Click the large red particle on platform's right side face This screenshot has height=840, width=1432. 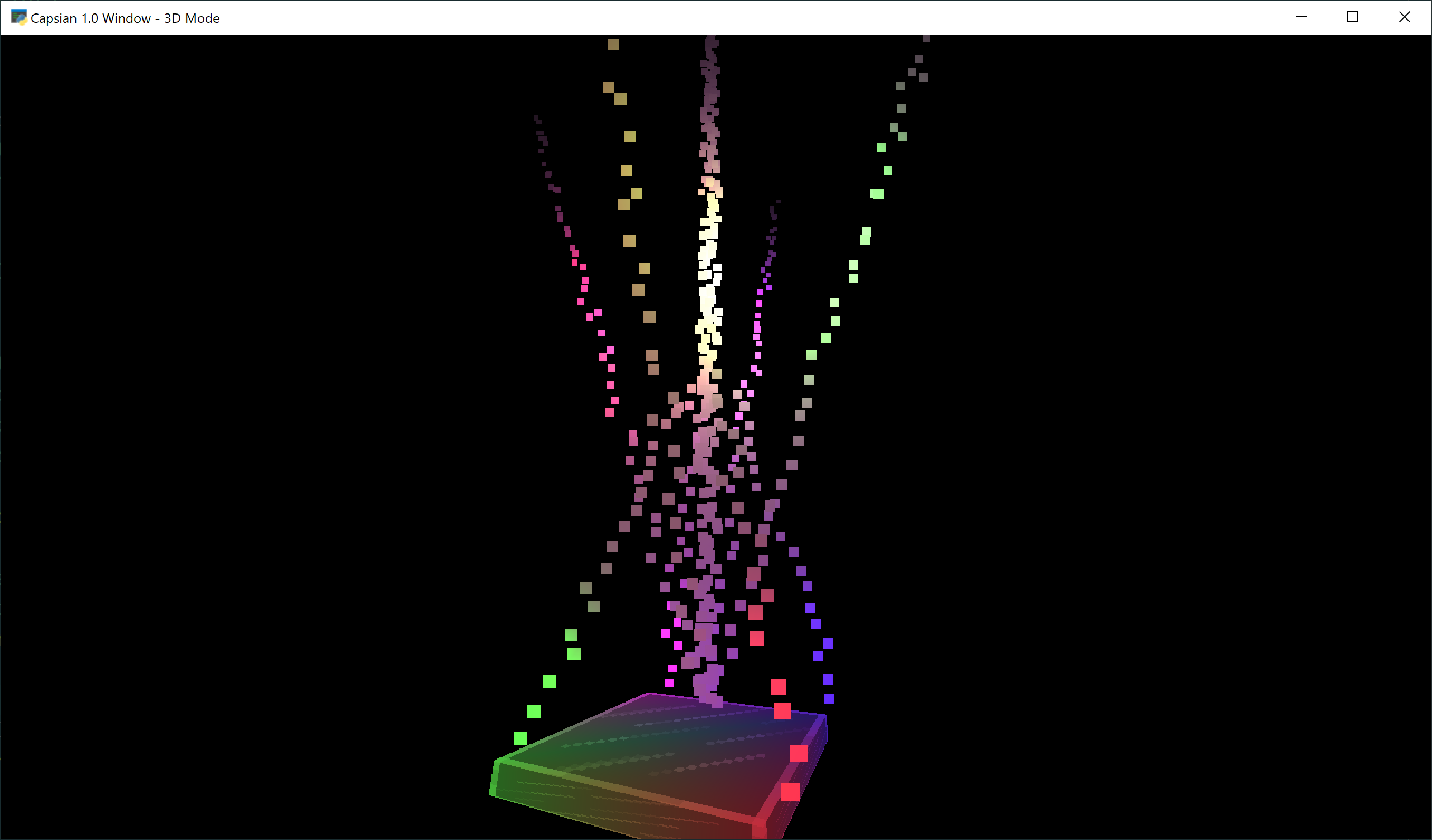[790, 792]
